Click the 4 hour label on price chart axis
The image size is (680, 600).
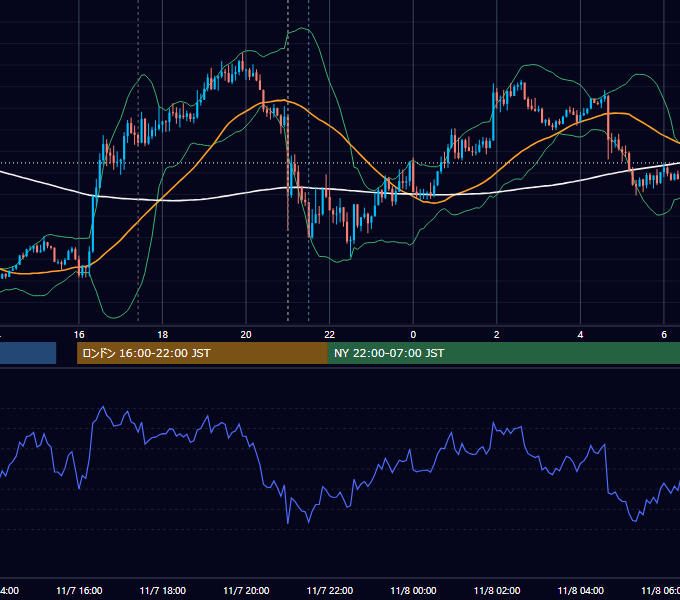click(580, 335)
